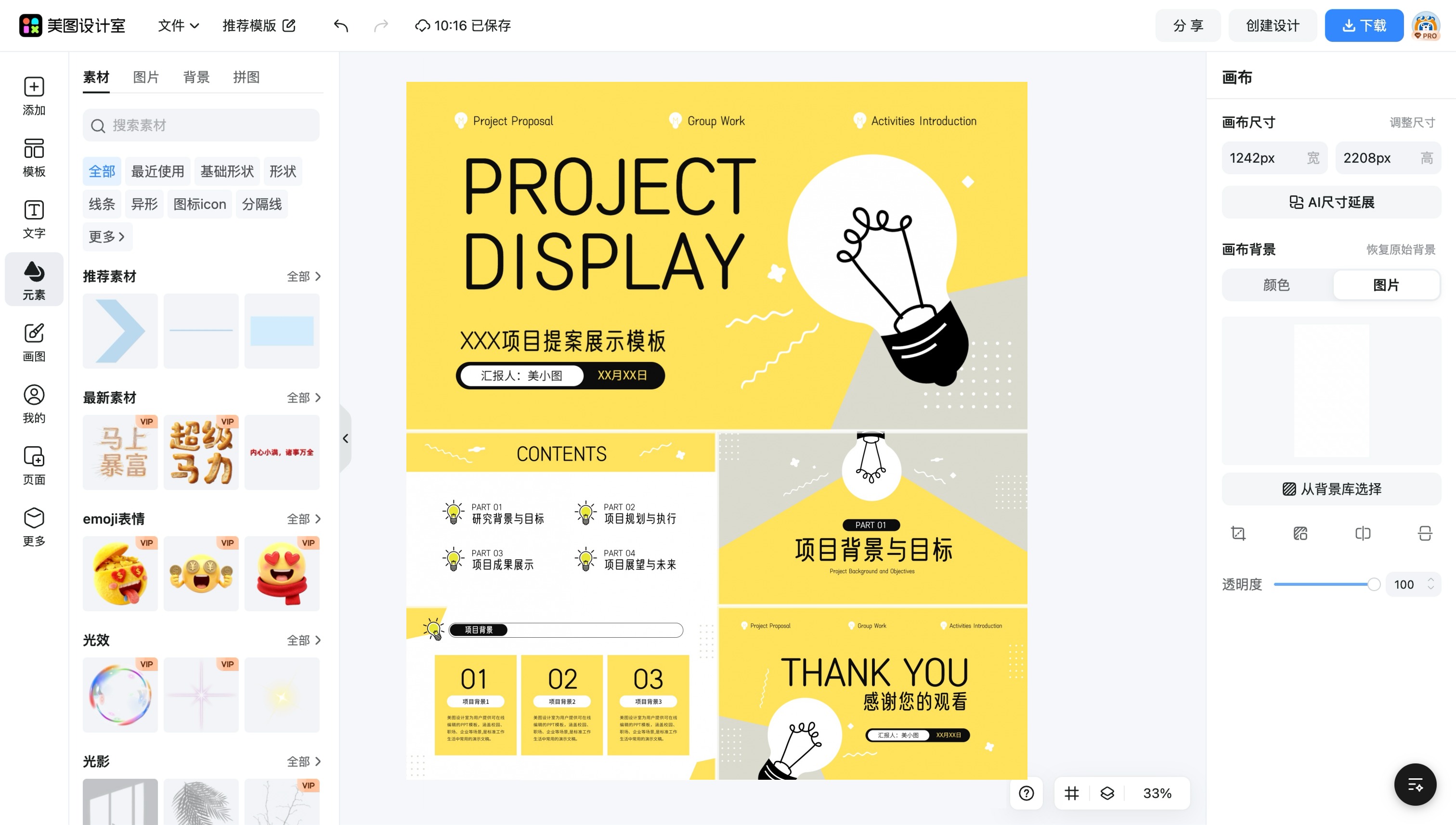Click the blue 下载 button
Screen dimensions: 1456x825
[x=1364, y=26]
